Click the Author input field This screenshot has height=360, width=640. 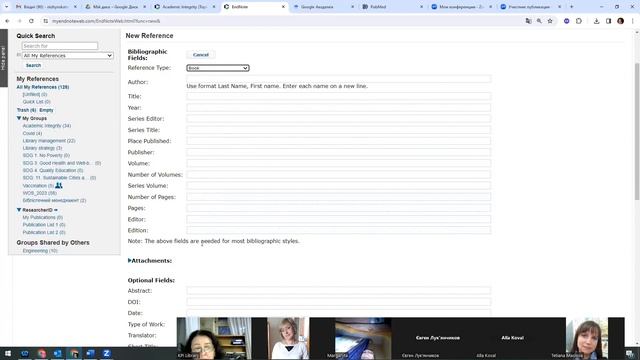[x=338, y=78]
